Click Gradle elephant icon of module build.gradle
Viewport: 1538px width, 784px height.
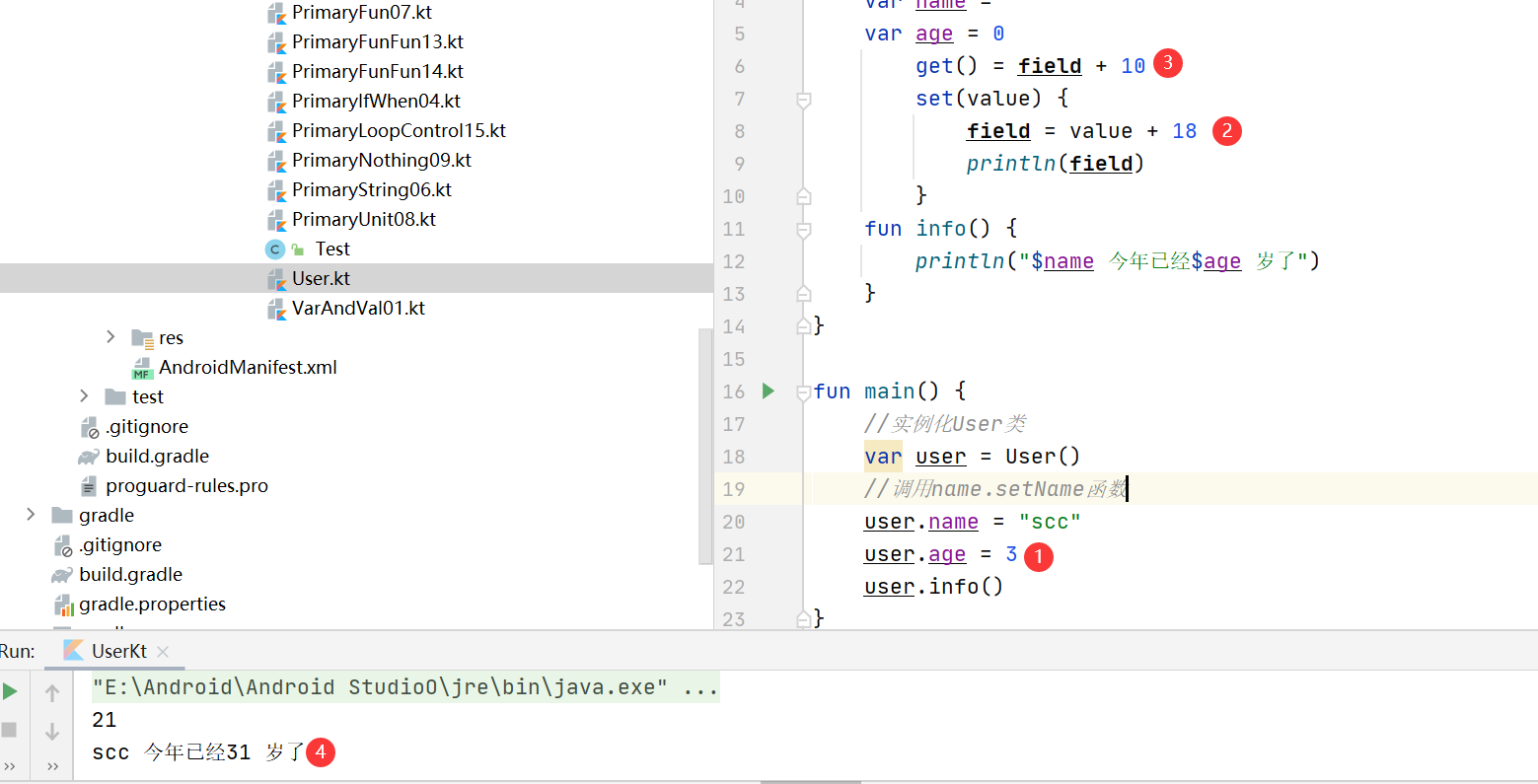89,457
